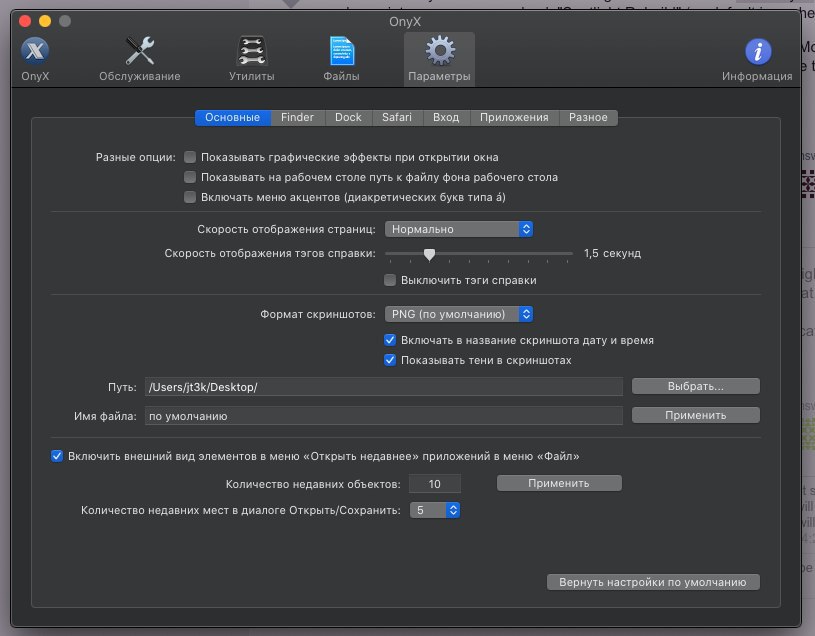Open the Утилиты toolbar section
Screen dimensions: 815x636
pyautogui.click(x=252, y=59)
